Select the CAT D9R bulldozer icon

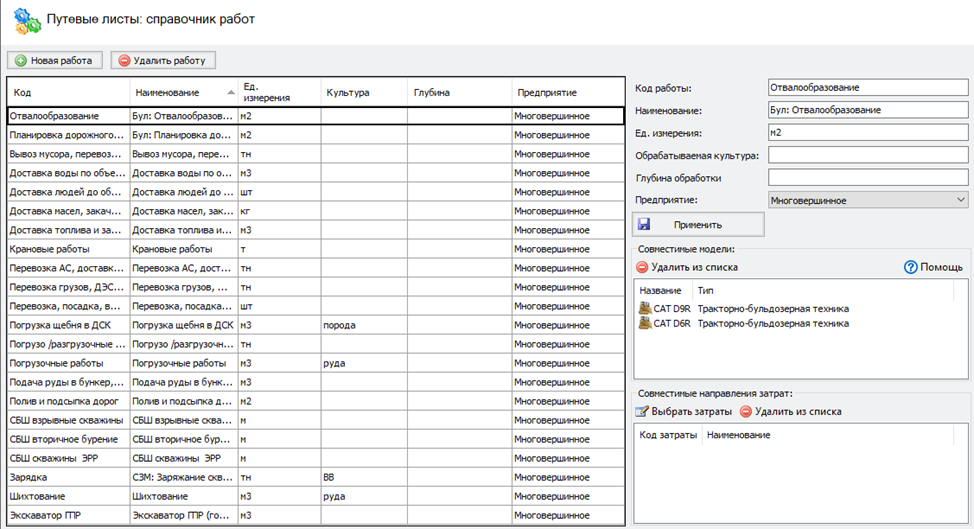tap(644, 308)
